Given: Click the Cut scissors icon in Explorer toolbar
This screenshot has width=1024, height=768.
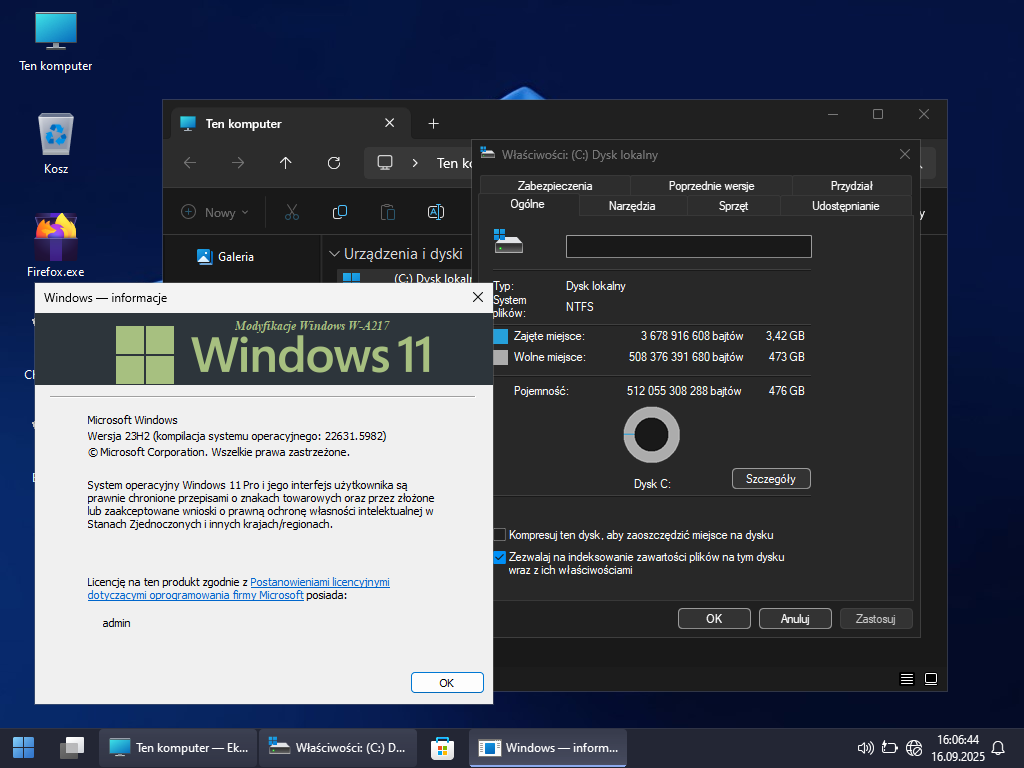Looking at the screenshot, I should click(292, 212).
